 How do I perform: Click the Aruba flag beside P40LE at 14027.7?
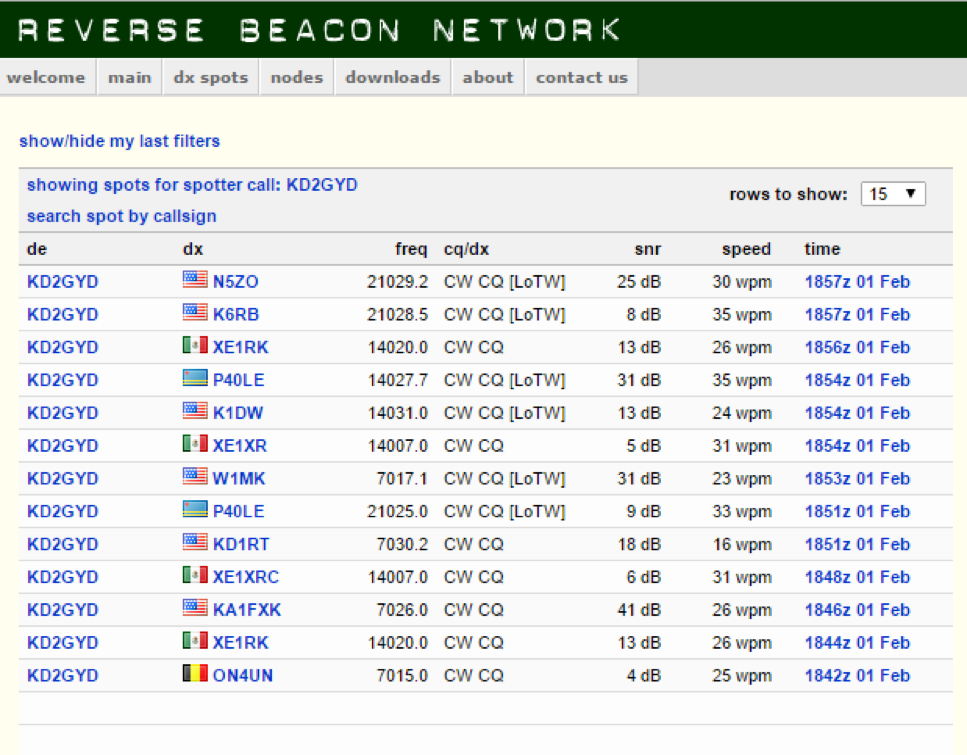(x=194, y=380)
